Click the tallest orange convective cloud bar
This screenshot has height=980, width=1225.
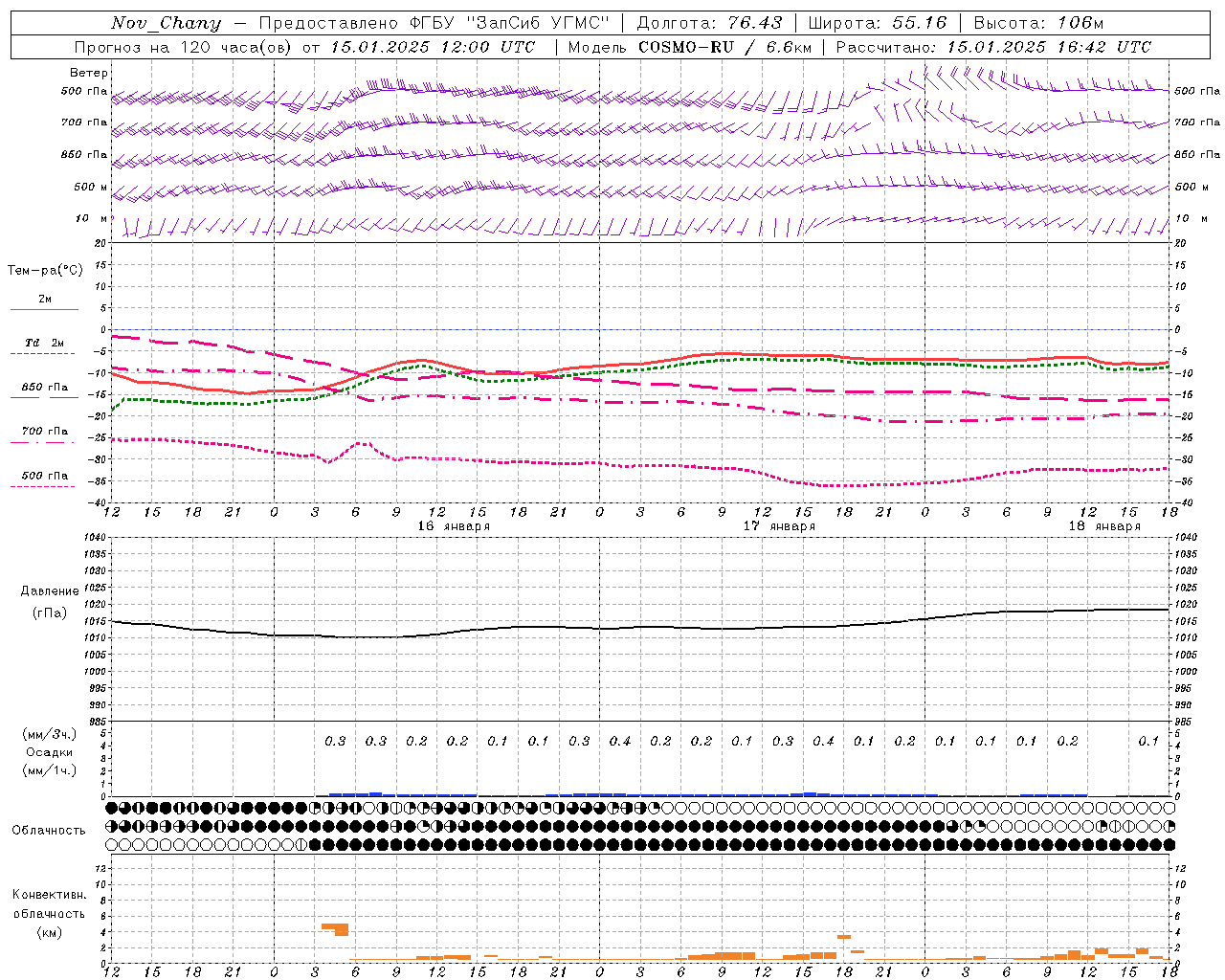point(342,929)
